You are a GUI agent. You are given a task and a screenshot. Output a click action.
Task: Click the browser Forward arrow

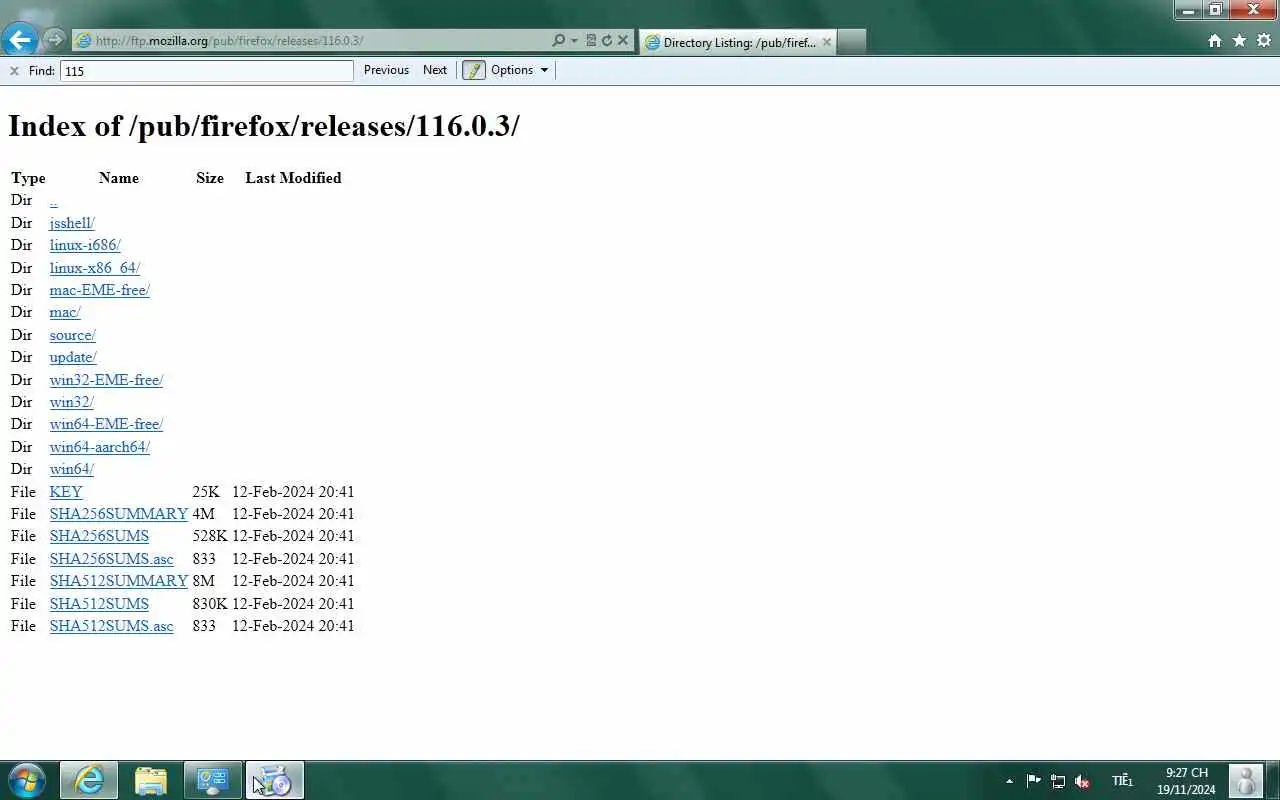coord(54,40)
